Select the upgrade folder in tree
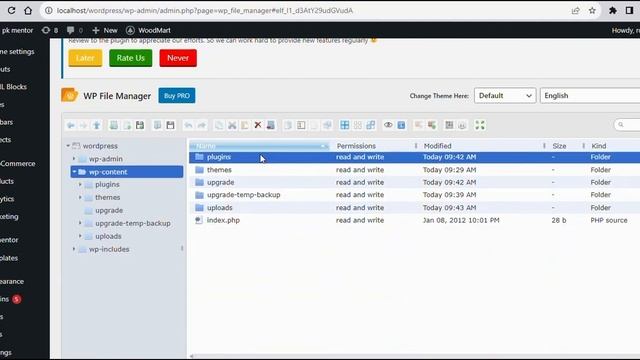 tap(109, 210)
